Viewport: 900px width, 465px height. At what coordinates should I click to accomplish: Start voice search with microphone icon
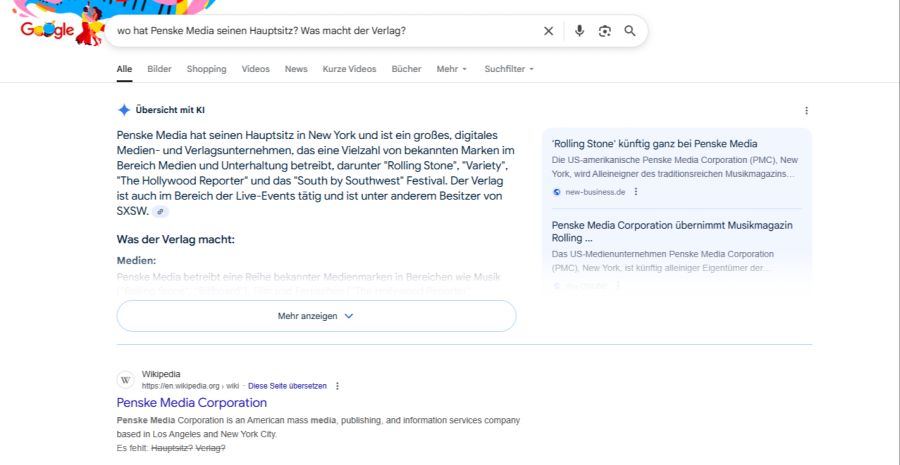[x=579, y=31]
